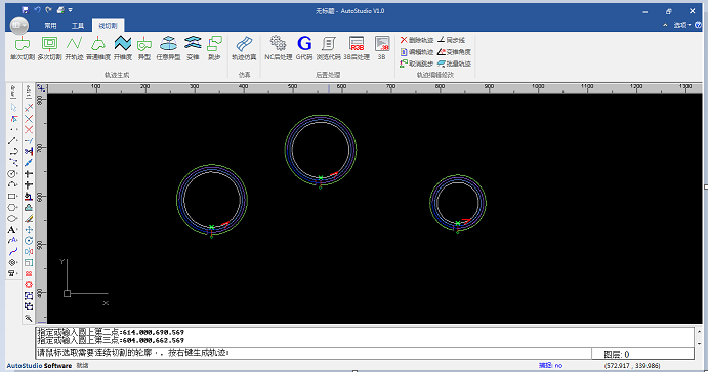Click the 3B output icon

pos(382,48)
